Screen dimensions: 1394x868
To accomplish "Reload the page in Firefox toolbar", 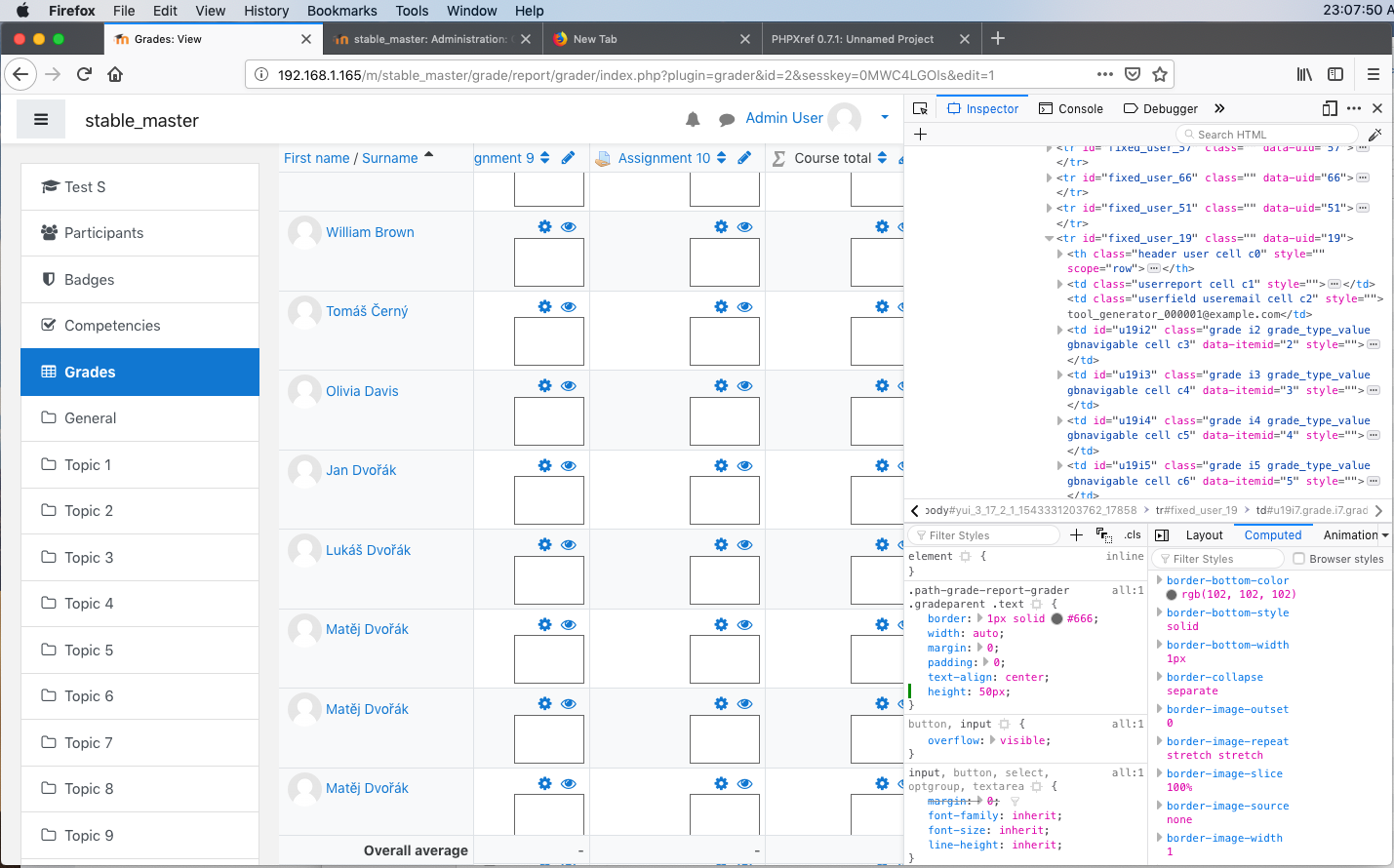I will click(x=85, y=74).
